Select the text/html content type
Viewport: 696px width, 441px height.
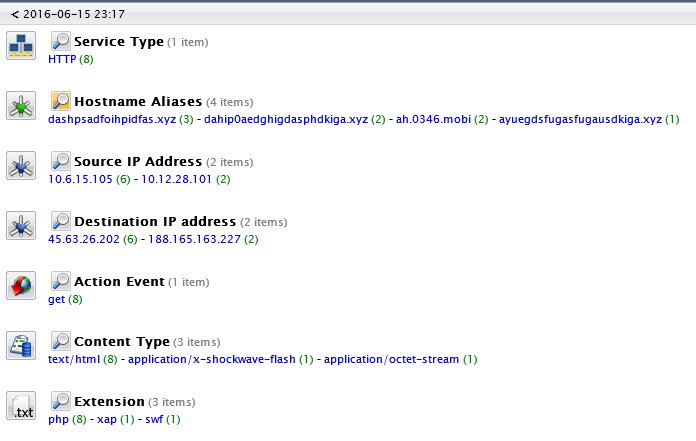pyautogui.click(x=74, y=359)
